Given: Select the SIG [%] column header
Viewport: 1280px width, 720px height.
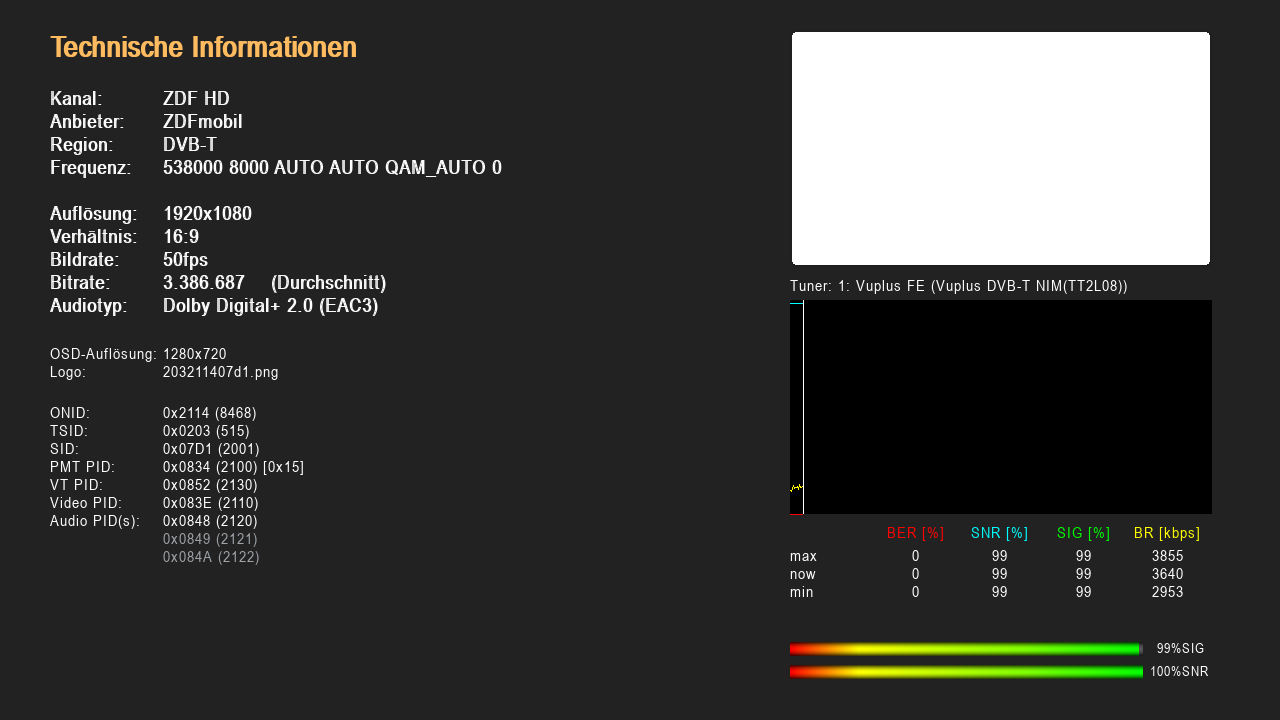Looking at the screenshot, I should coord(1083,533).
